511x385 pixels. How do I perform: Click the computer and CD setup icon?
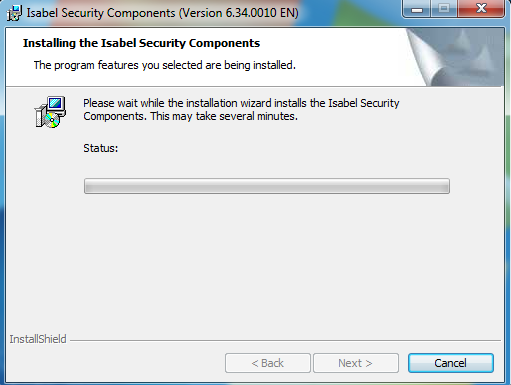coord(50,112)
